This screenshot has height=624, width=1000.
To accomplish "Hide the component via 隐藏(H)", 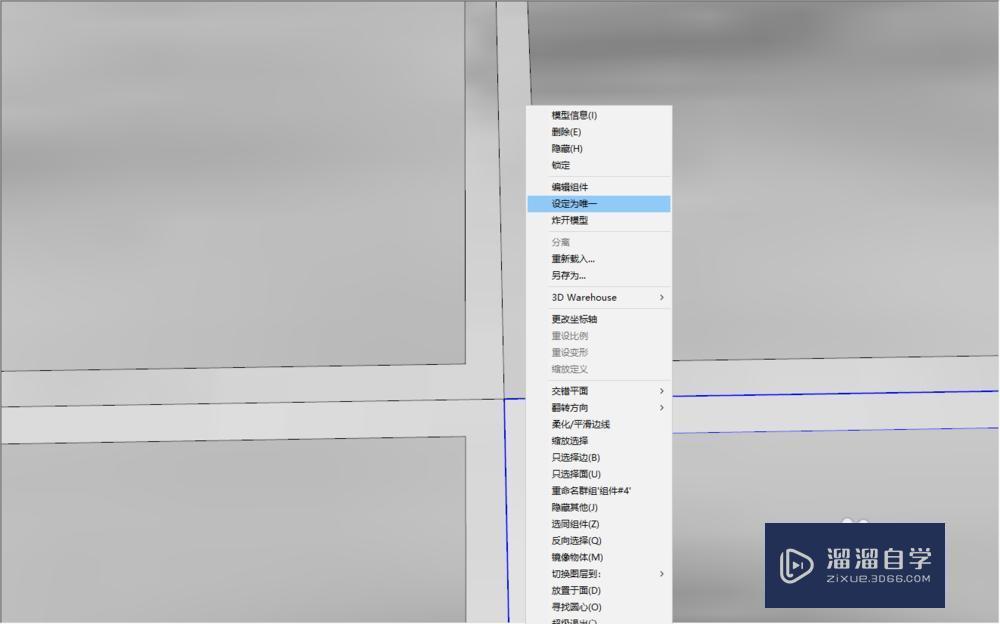I will pyautogui.click(x=563, y=148).
